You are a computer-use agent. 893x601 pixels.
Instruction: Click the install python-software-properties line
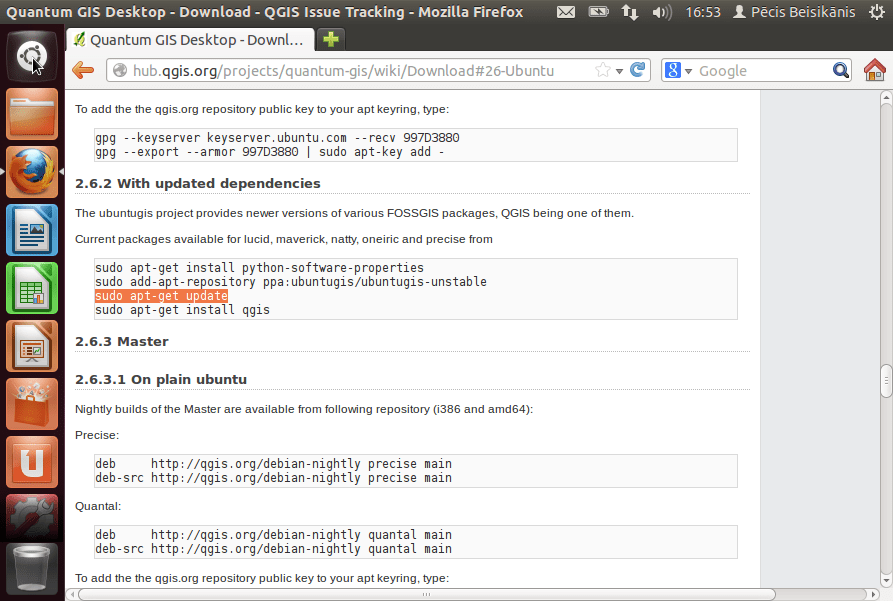(259, 268)
